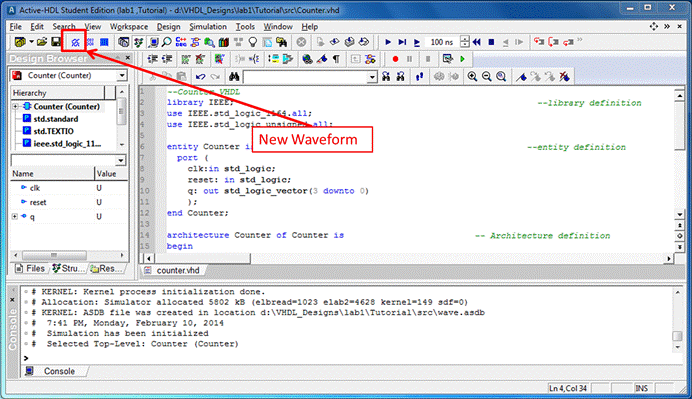Click the Zoom In magnifier icon
This screenshot has height=399, width=692.
(472, 77)
